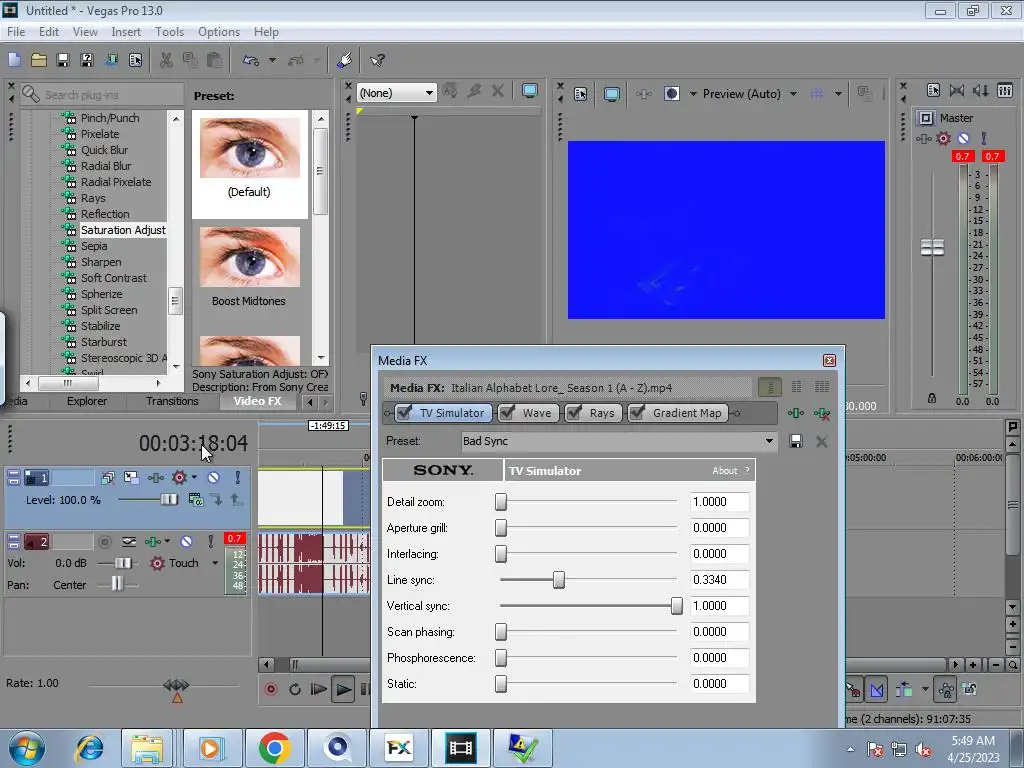Select the Sharpen video effect

pyautogui.click(x=101, y=262)
